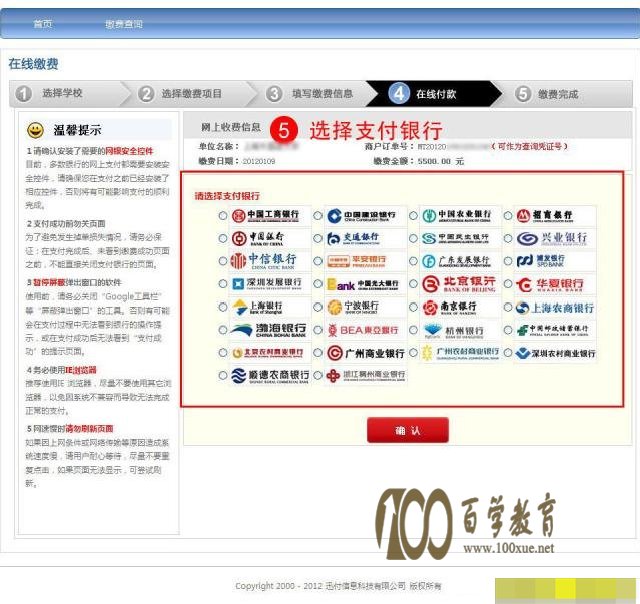
Task: Click the 缴费日期 20120109 value
Action: [x=259, y=162]
